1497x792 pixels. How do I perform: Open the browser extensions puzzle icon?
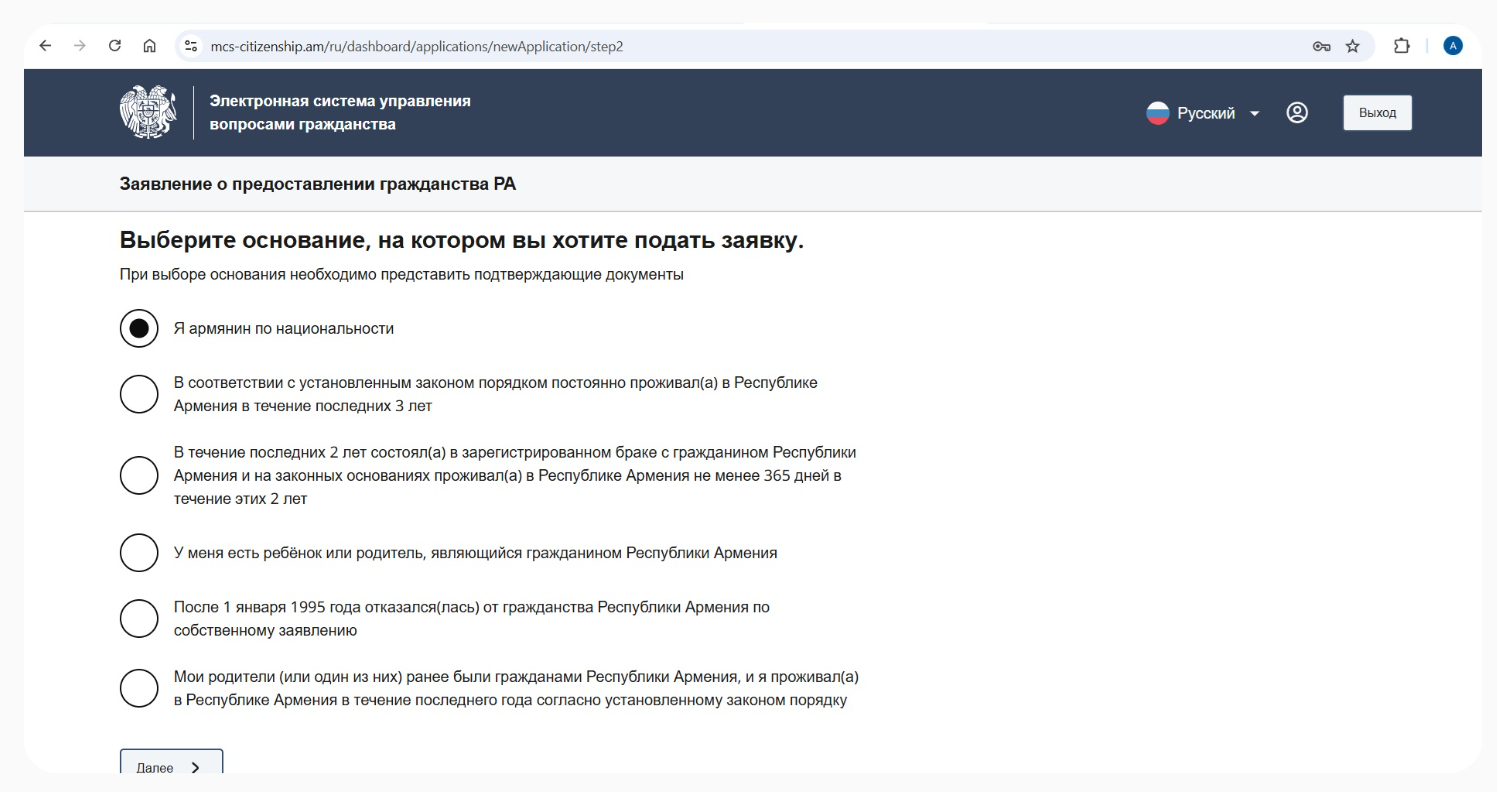coord(1402,45)
